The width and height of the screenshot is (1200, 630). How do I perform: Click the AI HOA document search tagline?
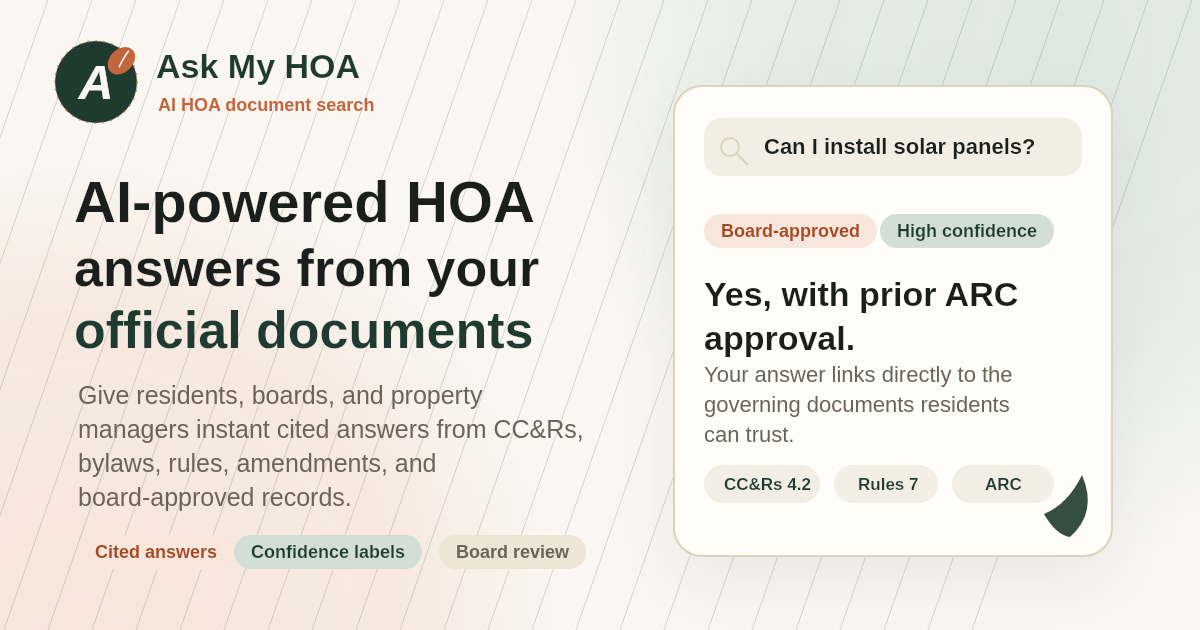(266, 105)
